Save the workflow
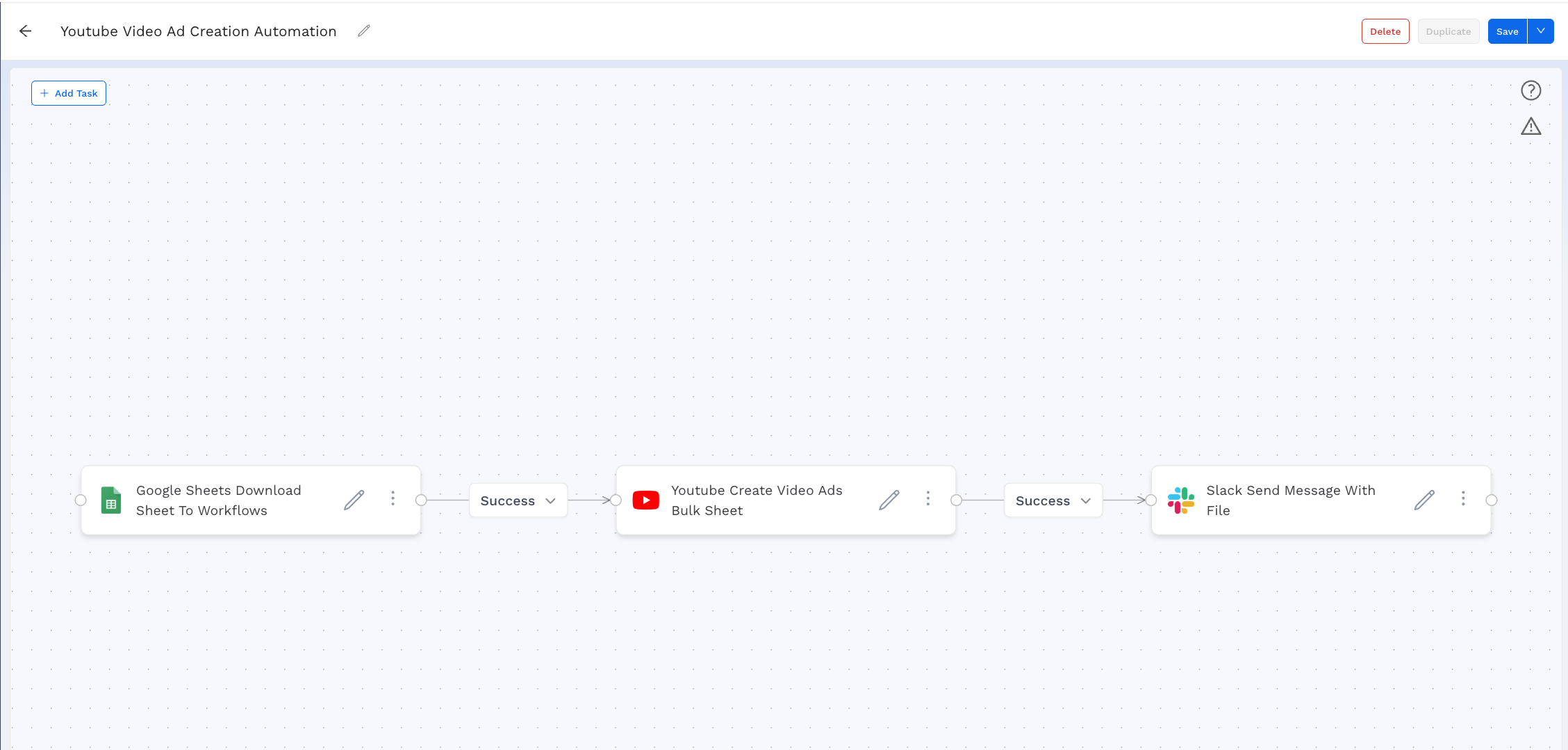 1507,31
